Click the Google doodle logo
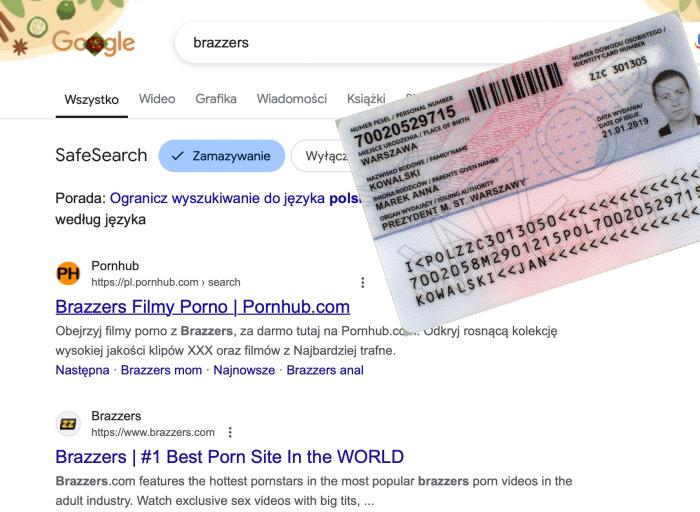 click(x=93, y=43)
